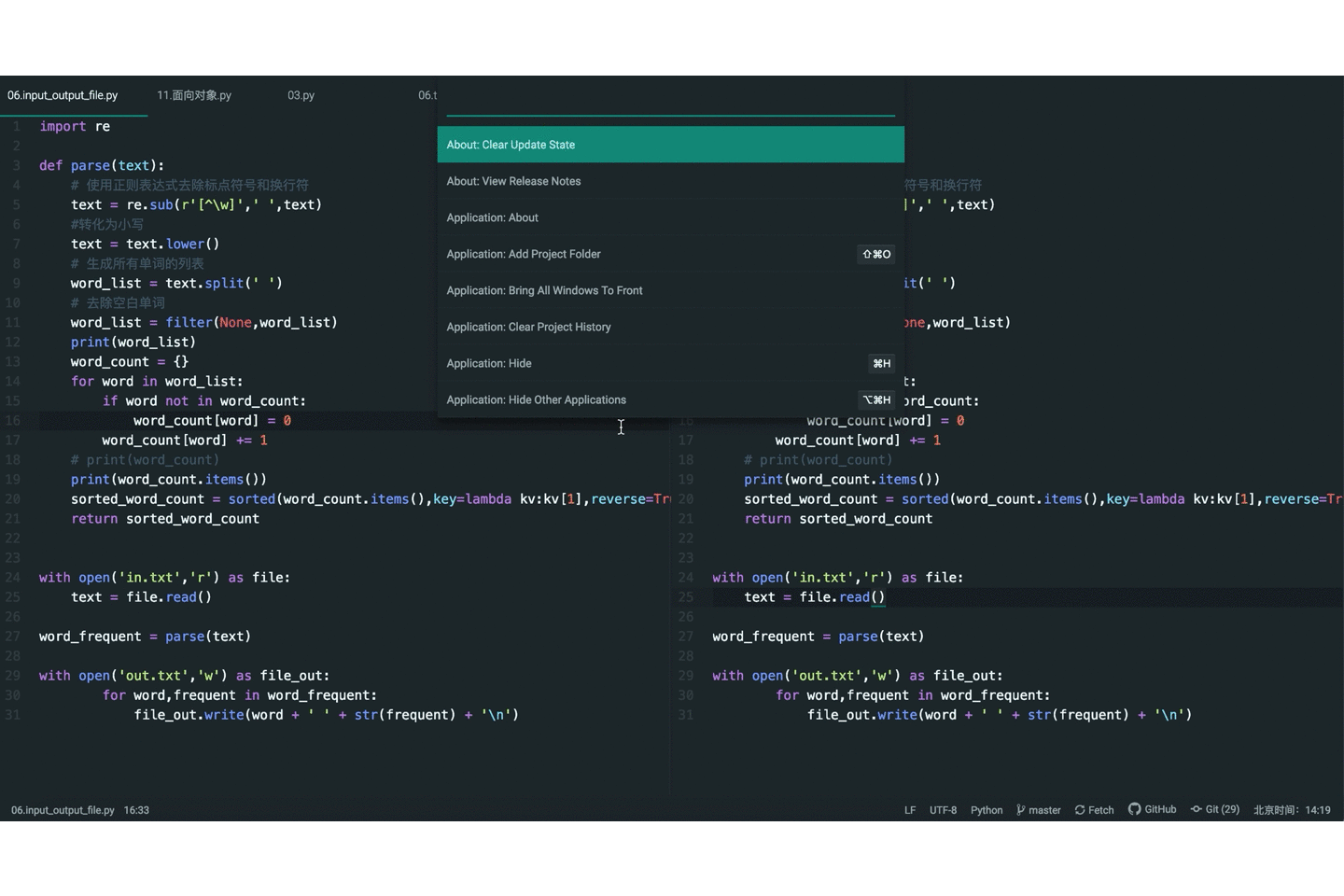
Task: Choose Application: Clear Project History
Action: tap(670, 327)
